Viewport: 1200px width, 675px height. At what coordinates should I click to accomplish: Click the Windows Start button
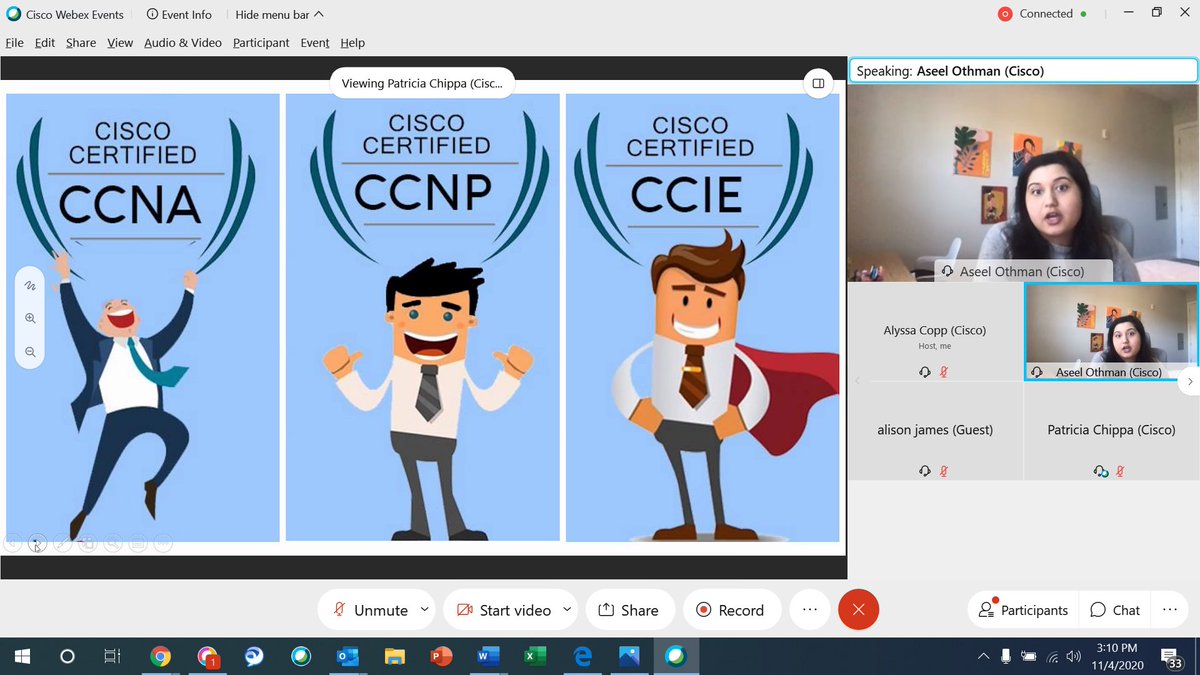coord(21,657)
